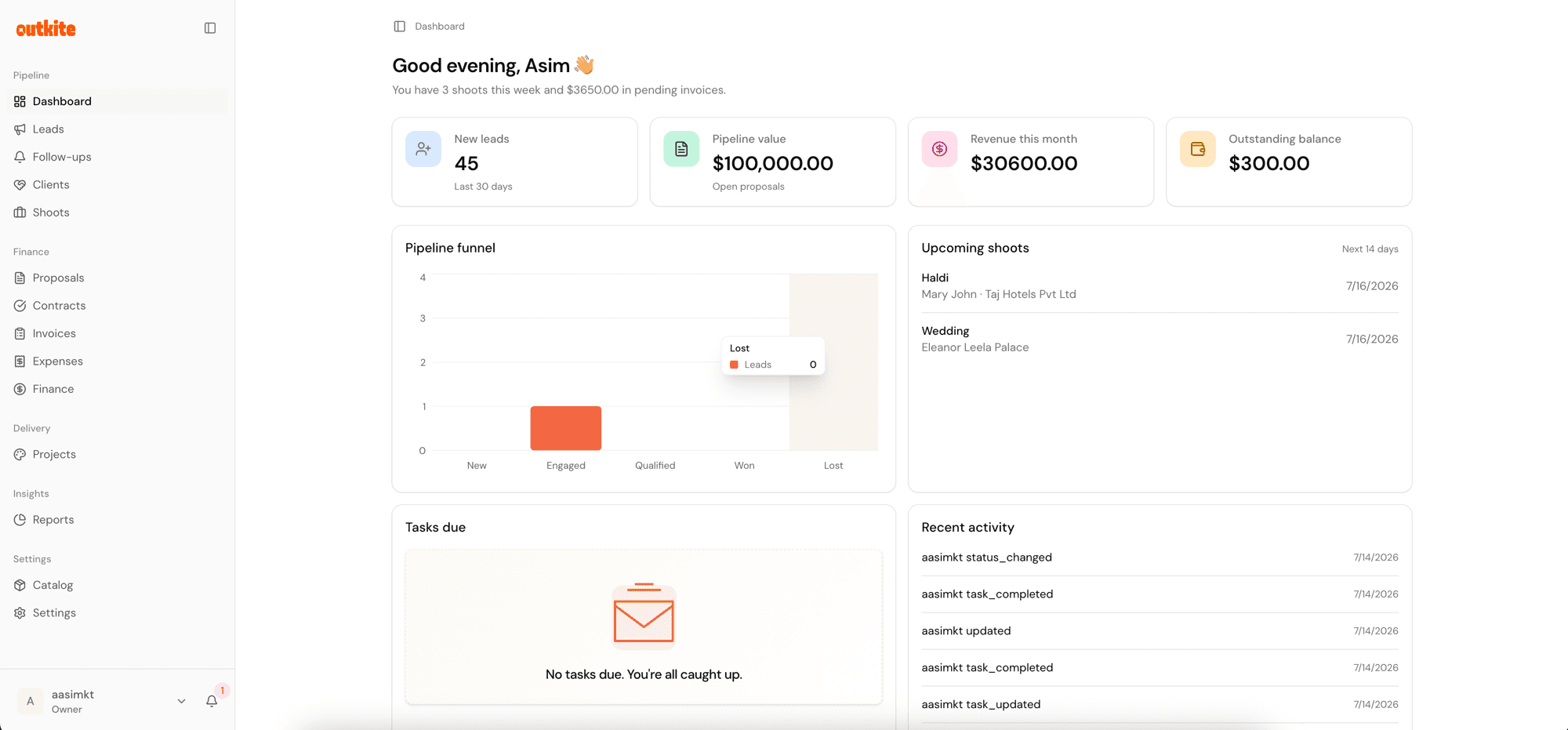This screenshot has height=730, width=1568.
Task: Click New leads count 45
Action: pyautogui.click(x=466, y=163)
